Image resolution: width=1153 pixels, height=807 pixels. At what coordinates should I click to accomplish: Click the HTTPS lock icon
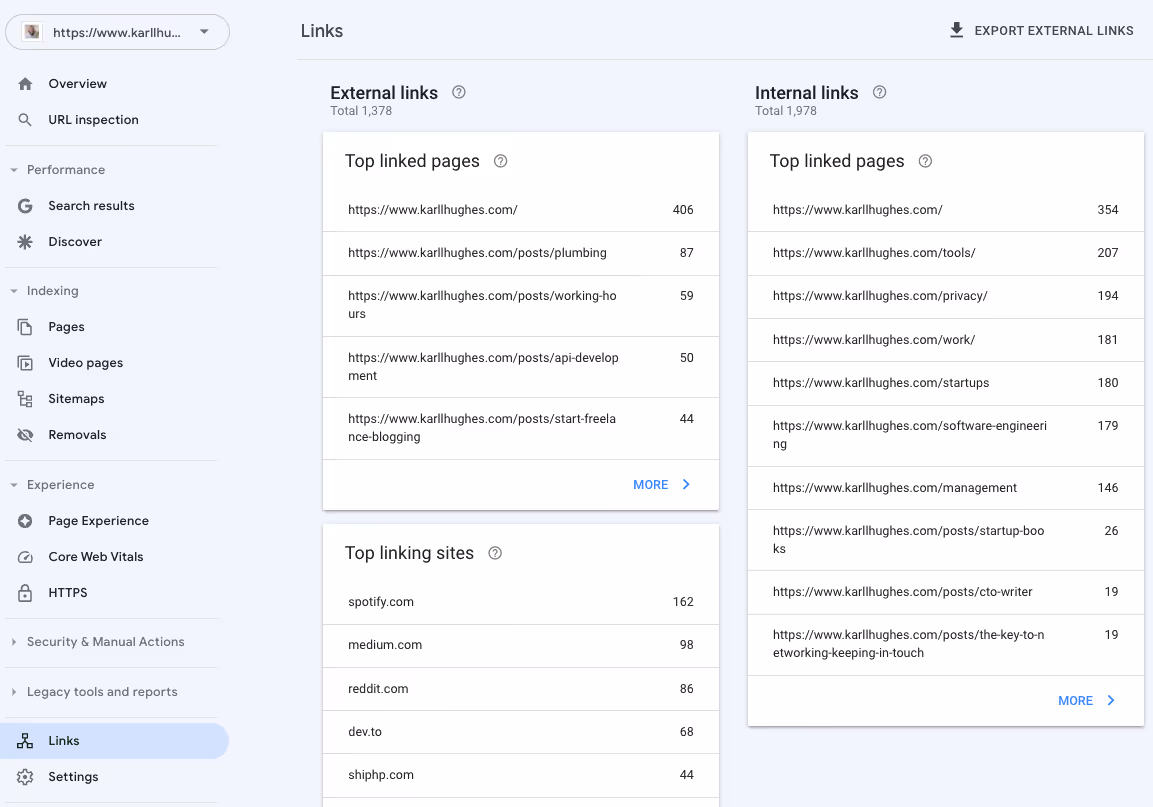(25, 593)
